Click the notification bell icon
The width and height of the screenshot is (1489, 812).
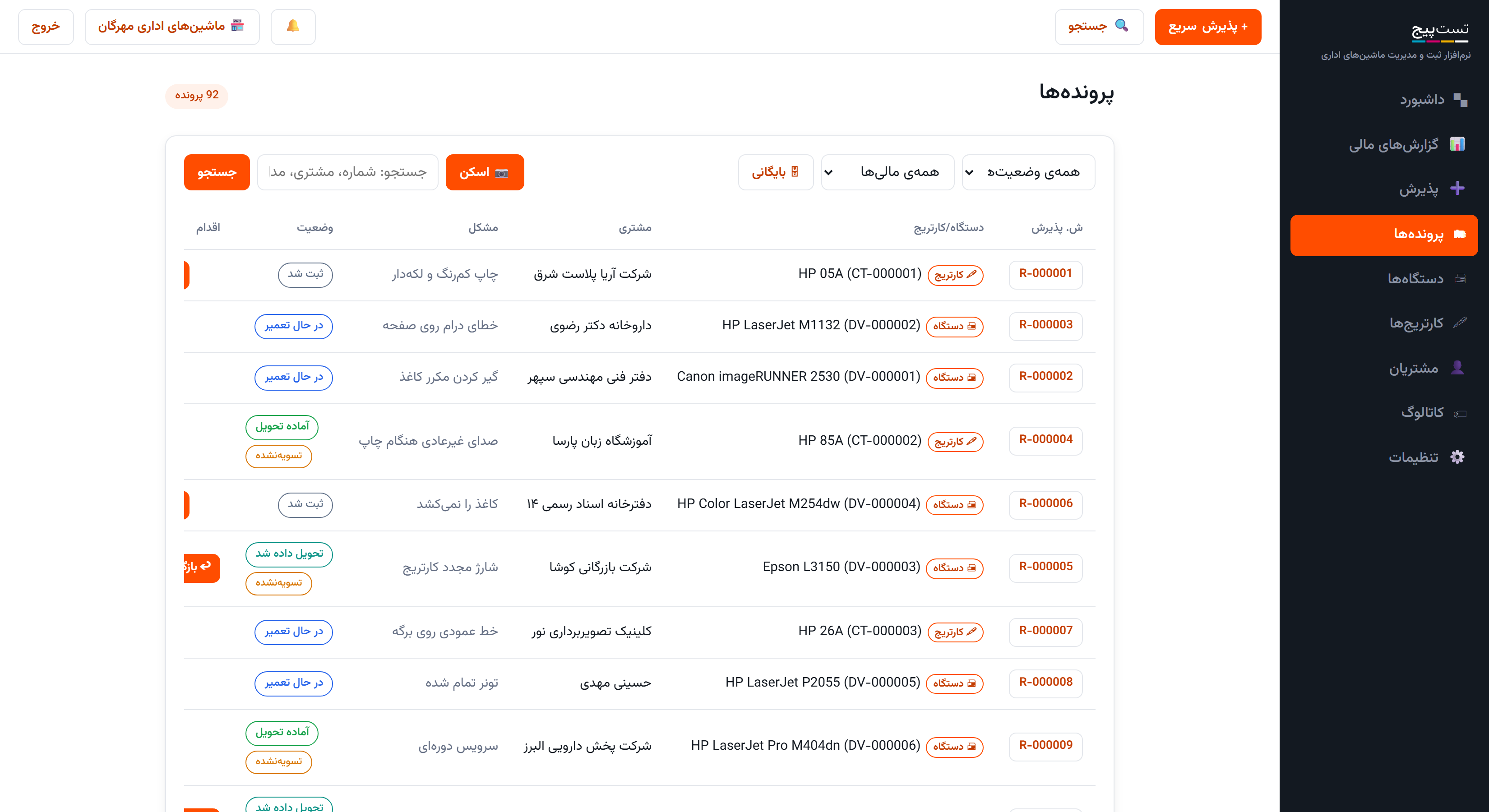(293, 26)
